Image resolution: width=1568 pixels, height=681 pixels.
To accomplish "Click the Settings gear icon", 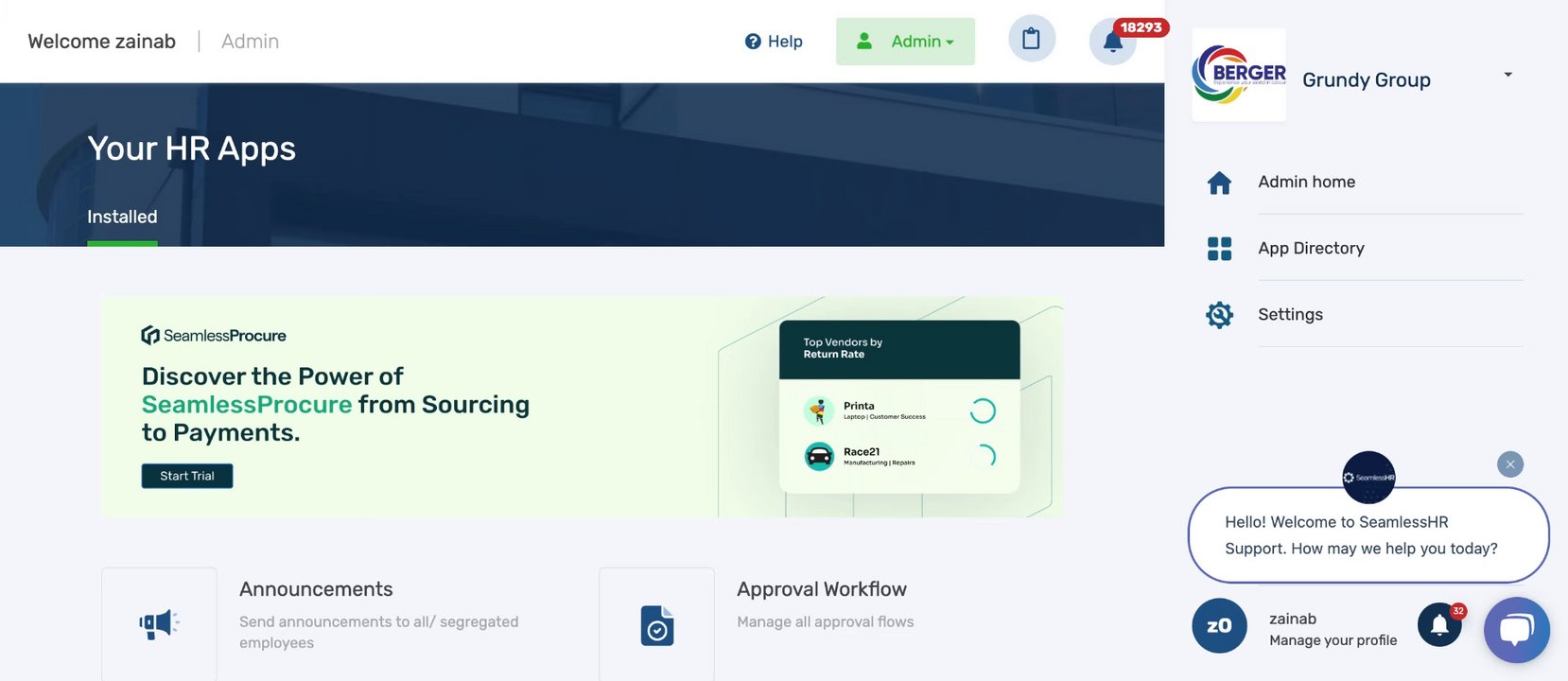I will click(x=1220, y=315).
